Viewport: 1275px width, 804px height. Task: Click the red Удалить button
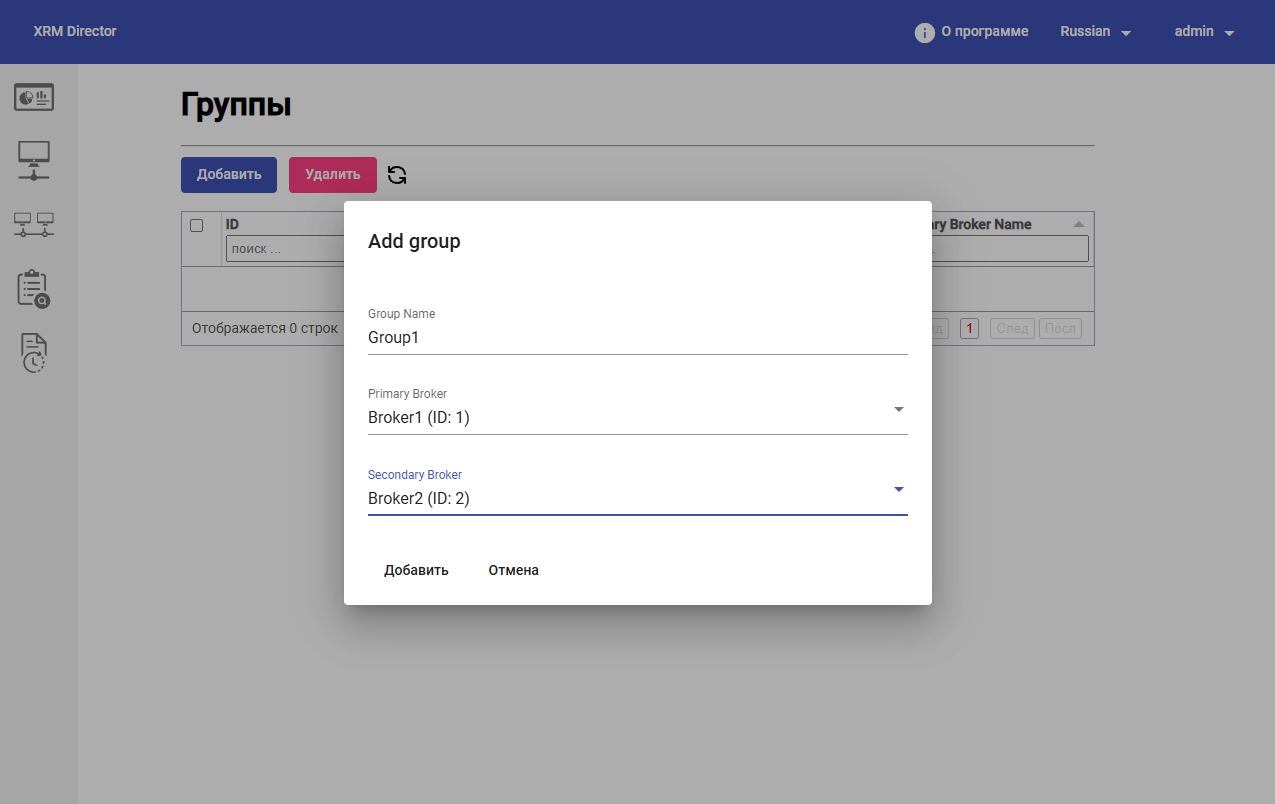click(x=332, y=175)
